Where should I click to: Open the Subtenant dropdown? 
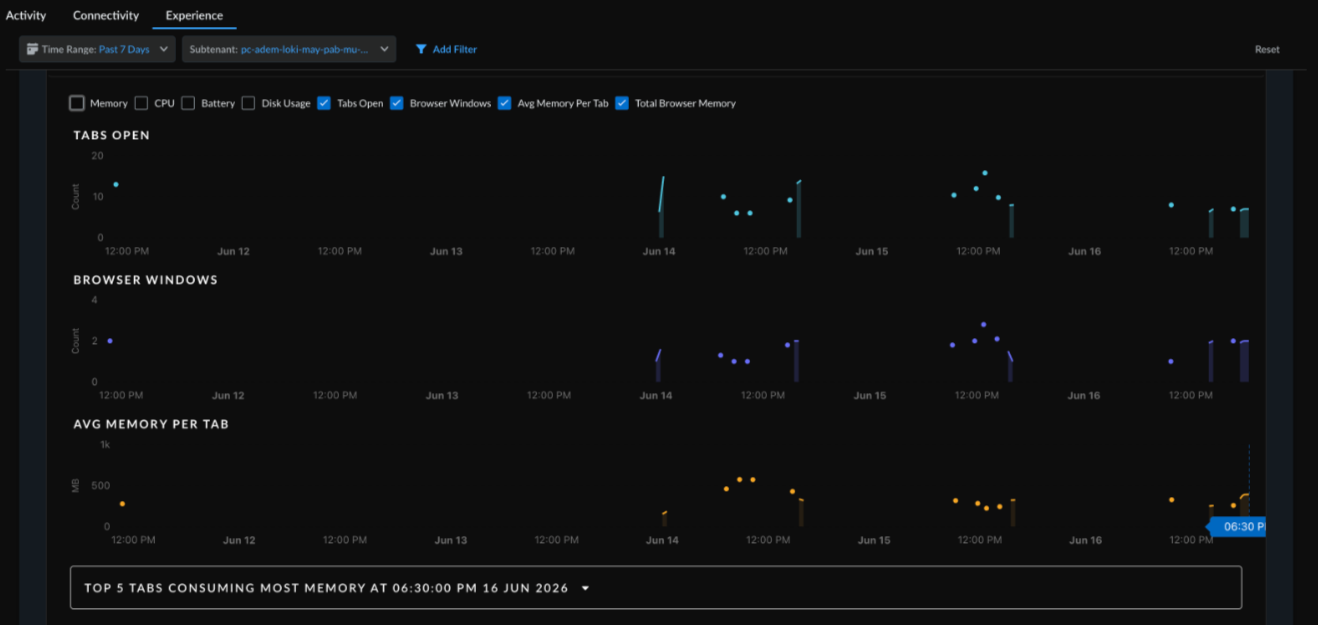pos(289,49)
